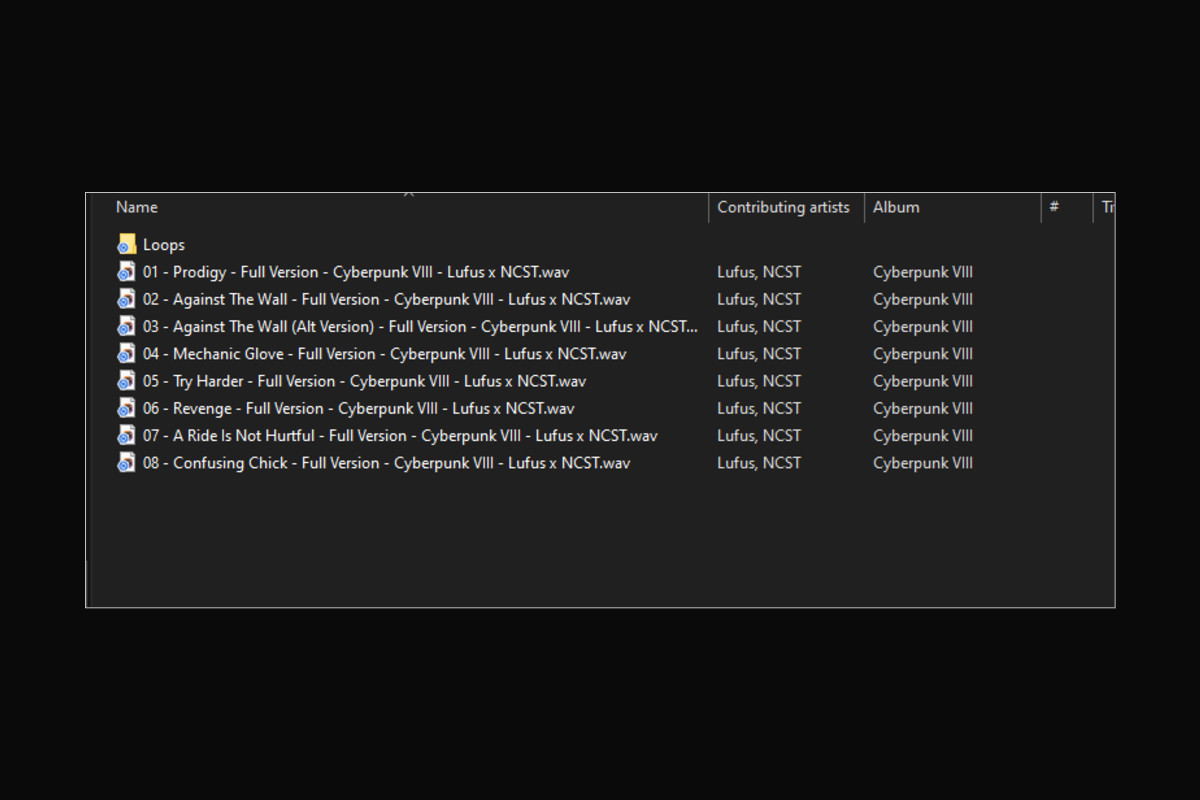The width and height of the screenshot is (1200, 800).
Task: Click the Loops folder icon
Action: click(x=126, y=244)
